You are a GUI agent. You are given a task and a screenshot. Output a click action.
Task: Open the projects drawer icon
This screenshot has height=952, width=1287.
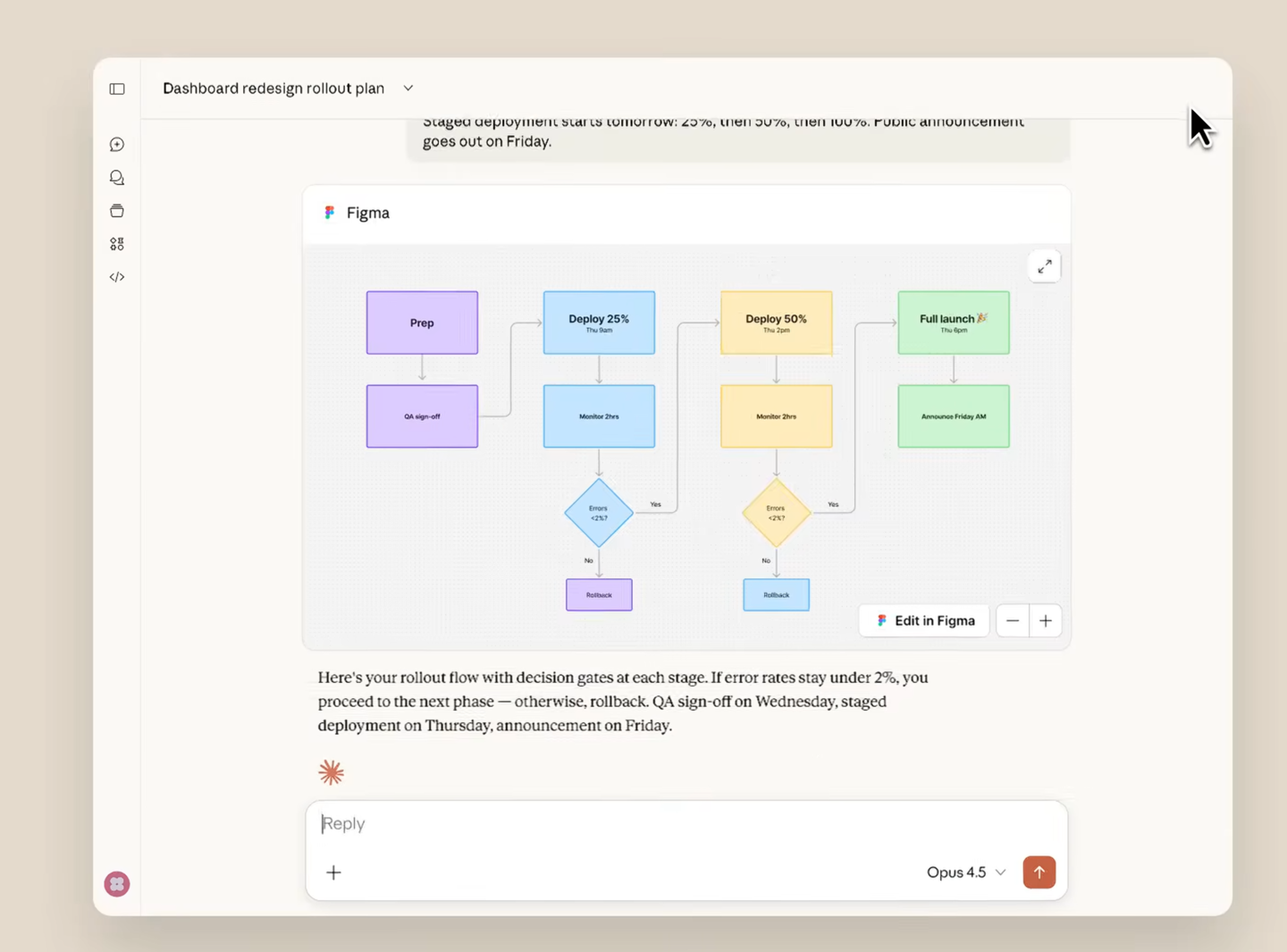click(x=116, y=210)
